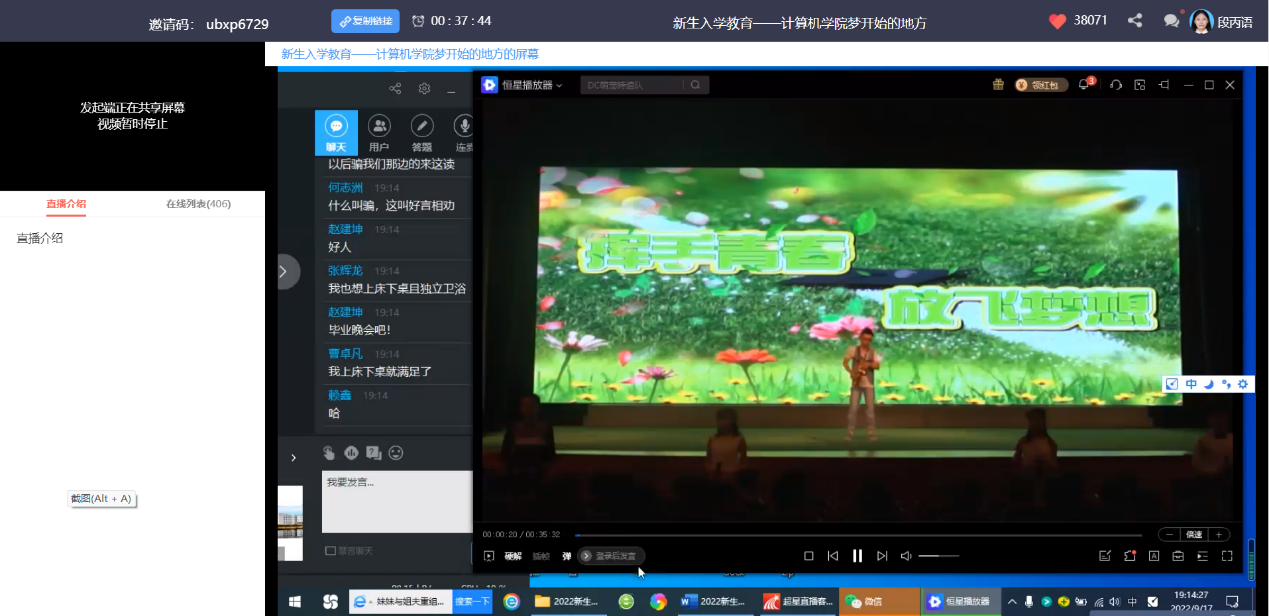Open the chat bubbles icon in header
Screen dimensions: 1269x616
[1171, 21]
